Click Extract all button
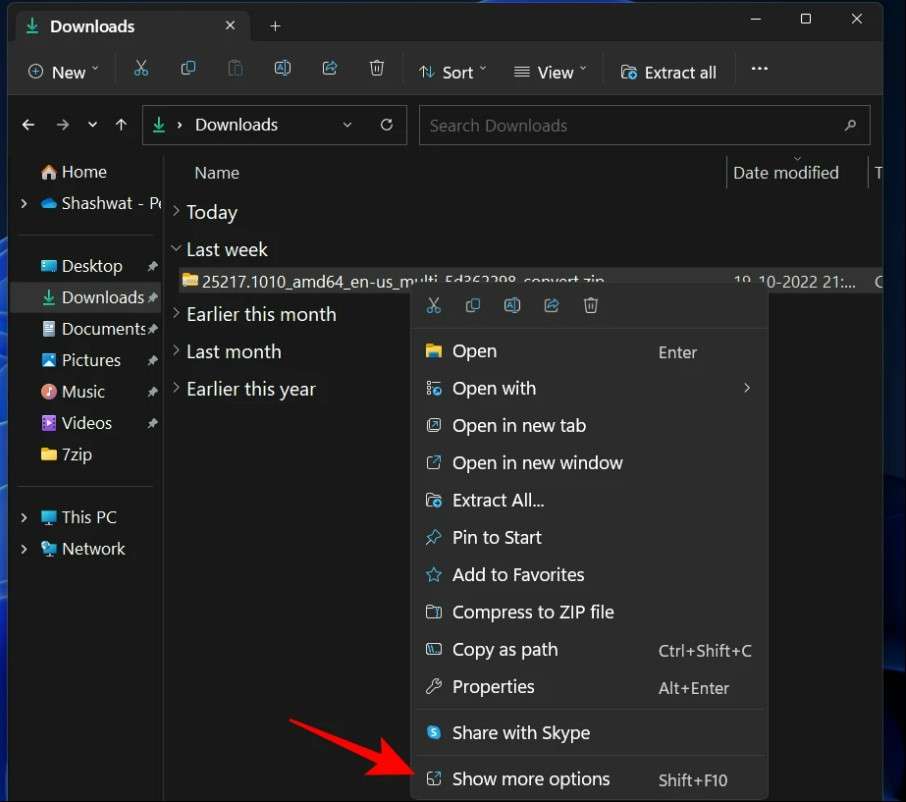The width and height of the screenshot is (906, 802). point(668,72)
